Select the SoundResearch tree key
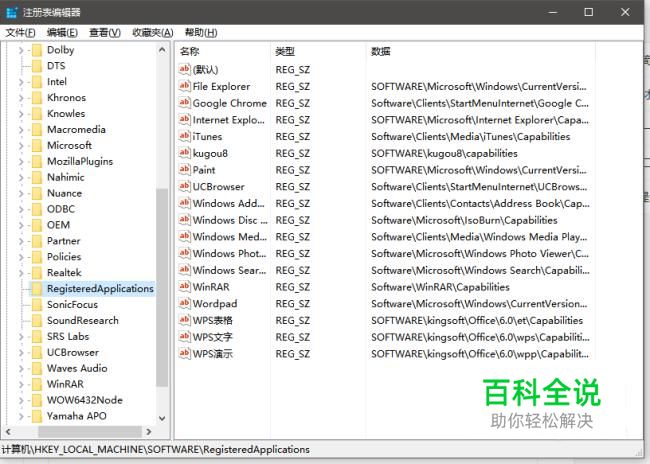The width and height of the screenshot is (650, 464). (83, 321)
